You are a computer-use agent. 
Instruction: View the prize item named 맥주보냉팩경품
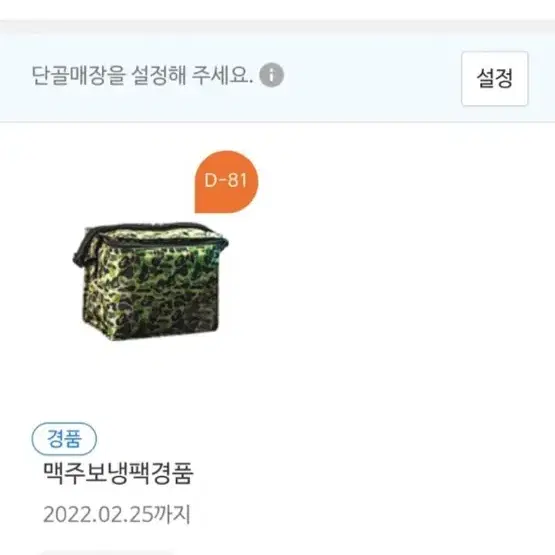[x=118, y=473]
